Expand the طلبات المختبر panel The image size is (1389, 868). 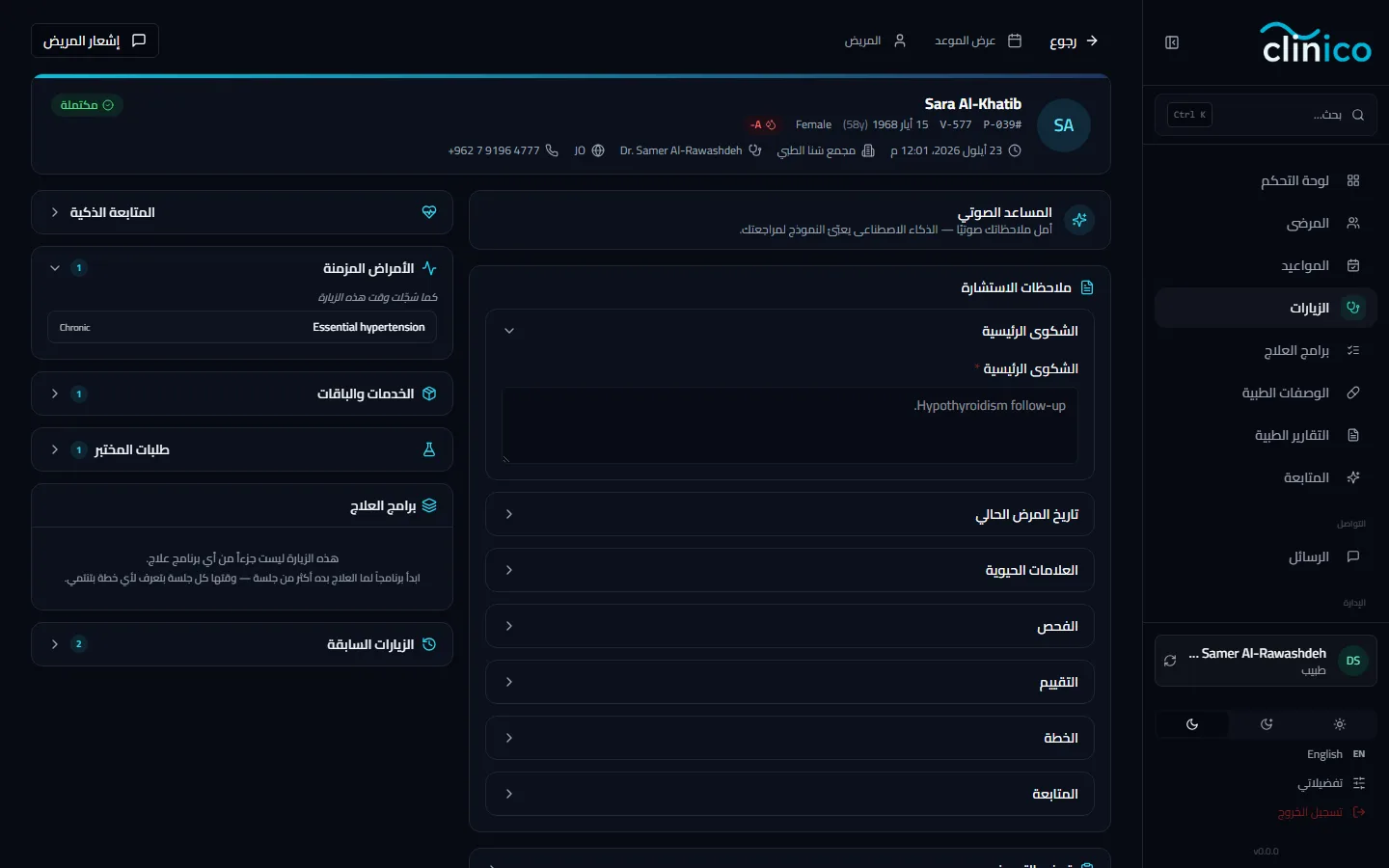242,449
